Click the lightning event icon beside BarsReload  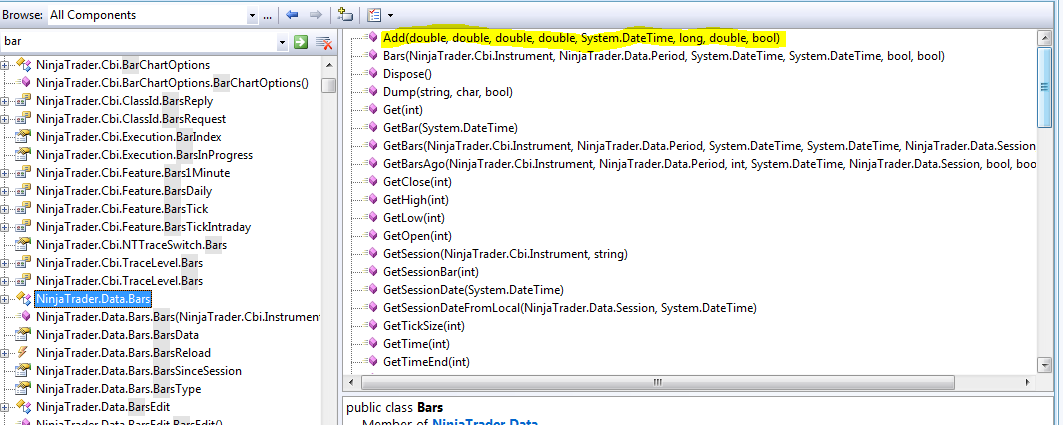pyautogui.click(x=24, y=352)
